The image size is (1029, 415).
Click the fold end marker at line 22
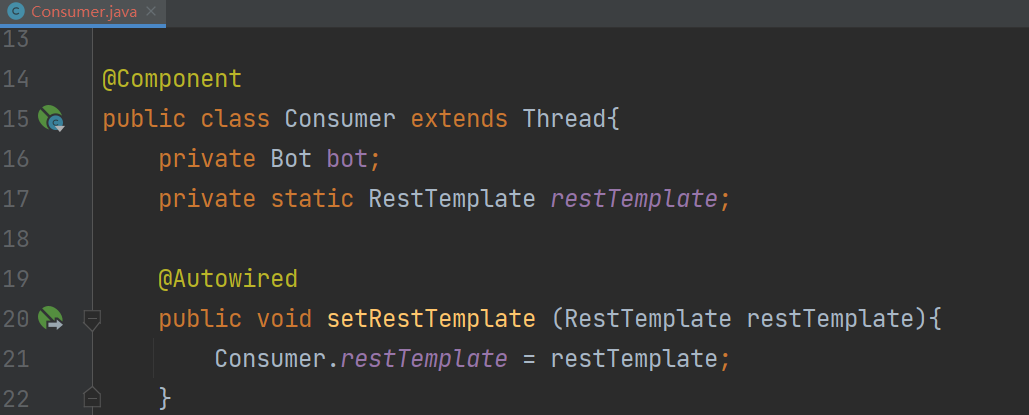click(92, 398)
